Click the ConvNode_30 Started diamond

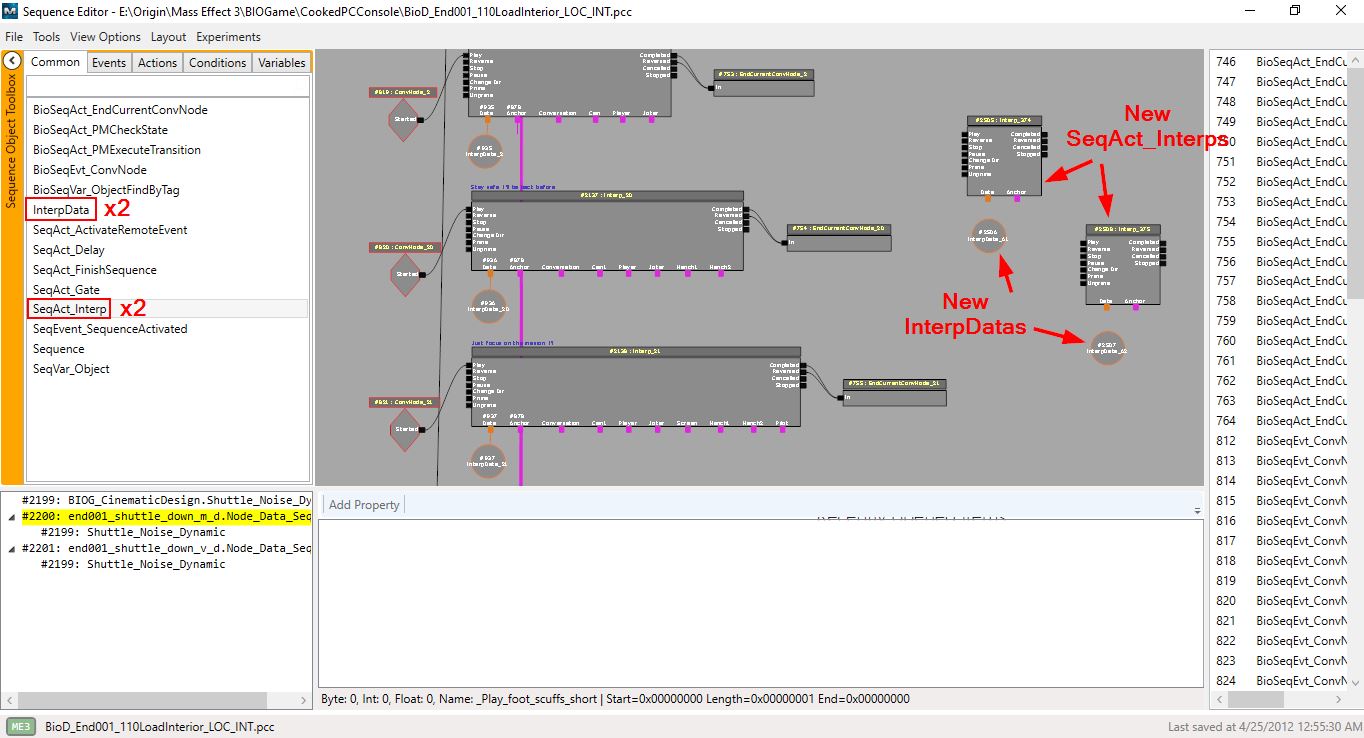[x=406, y=274]
